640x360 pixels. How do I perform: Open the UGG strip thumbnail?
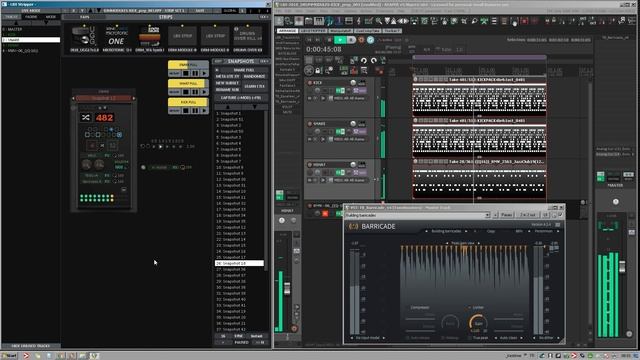click(x=84, y=36)
